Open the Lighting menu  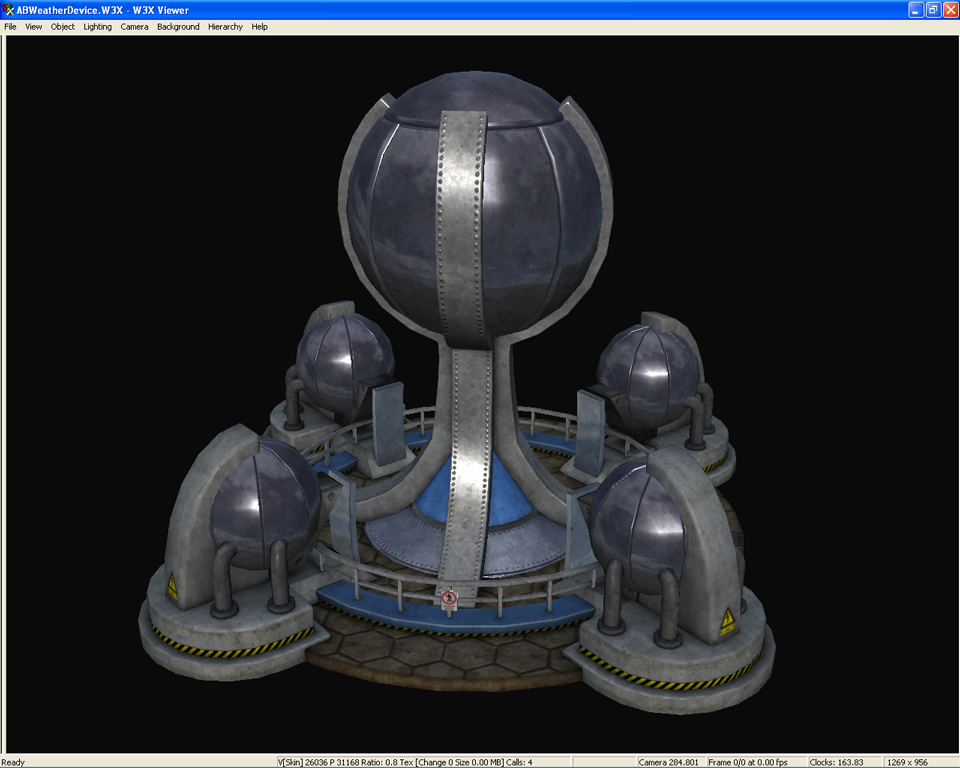97,27
